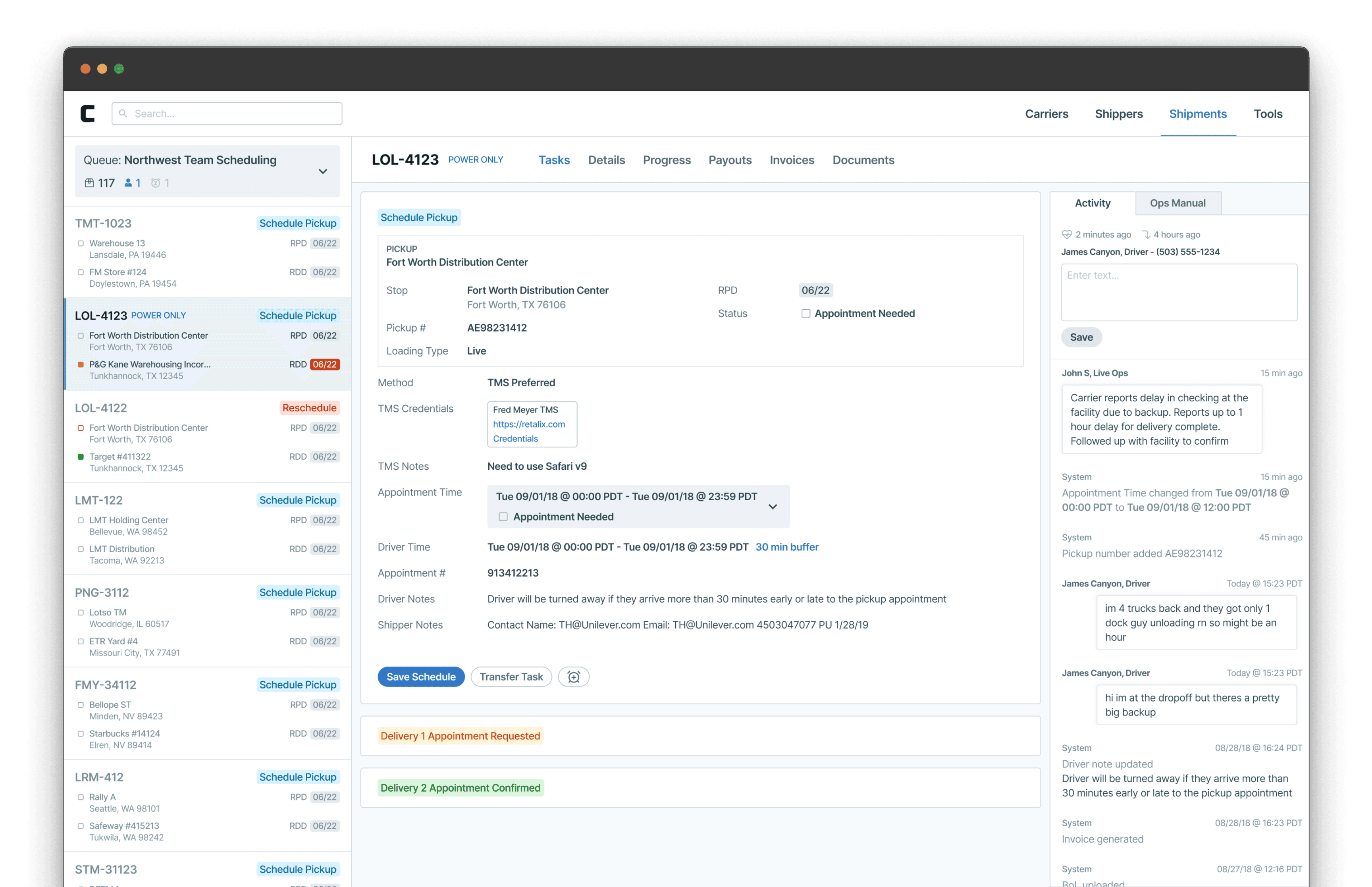This screenshot has height=887, width=1372.
Task: Click the status square beside Lotso TM
Action: click(x=81, y=613)
